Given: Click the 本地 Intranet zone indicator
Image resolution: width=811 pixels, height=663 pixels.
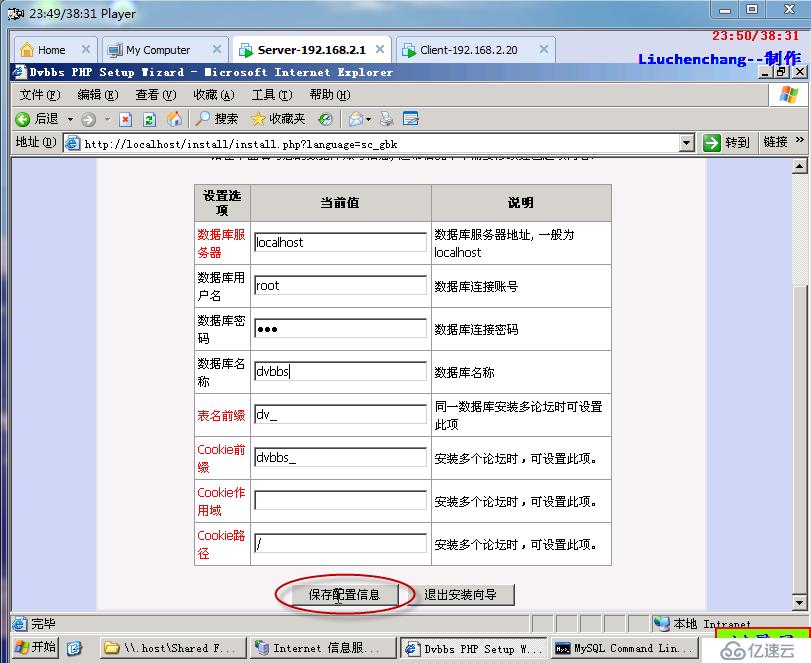Looking at the screenshot, I should (x=702, y=624).
